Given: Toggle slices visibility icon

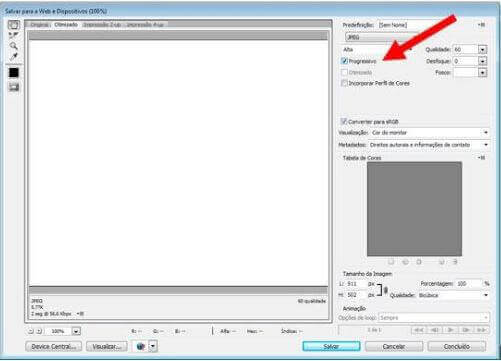Looking at the screenshot, I should [14, 87].
